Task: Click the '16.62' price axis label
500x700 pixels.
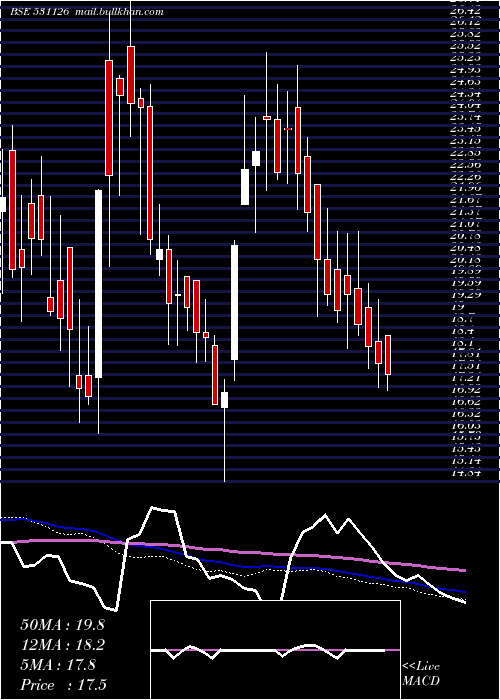Action: (466, 402)
